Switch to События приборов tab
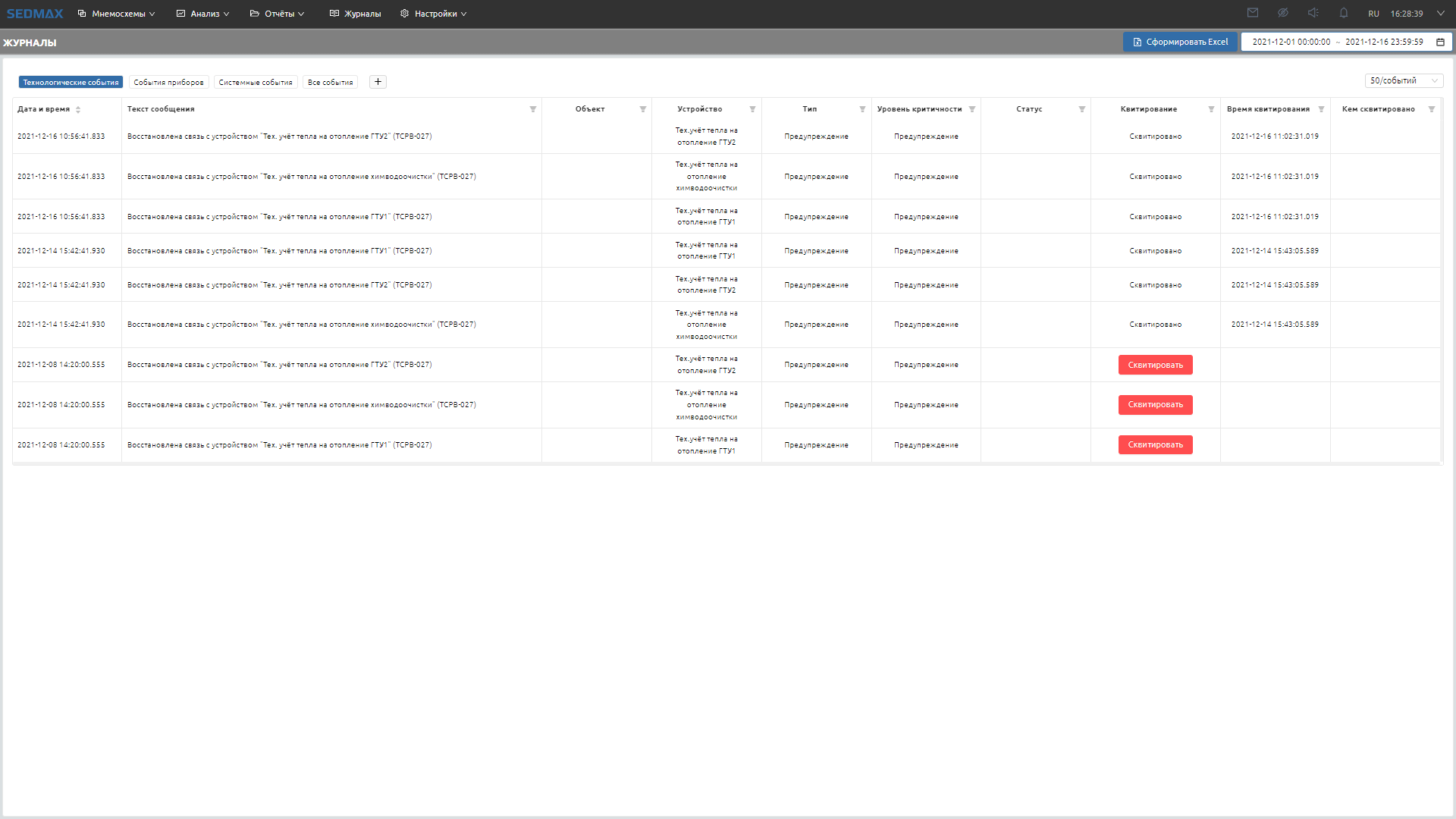 pos(168,82)
